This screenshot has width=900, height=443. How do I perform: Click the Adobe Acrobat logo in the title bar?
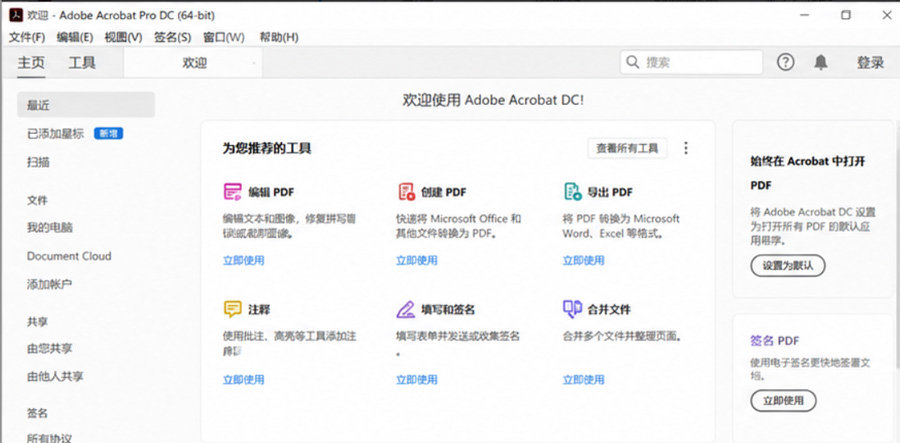[16, 15]
